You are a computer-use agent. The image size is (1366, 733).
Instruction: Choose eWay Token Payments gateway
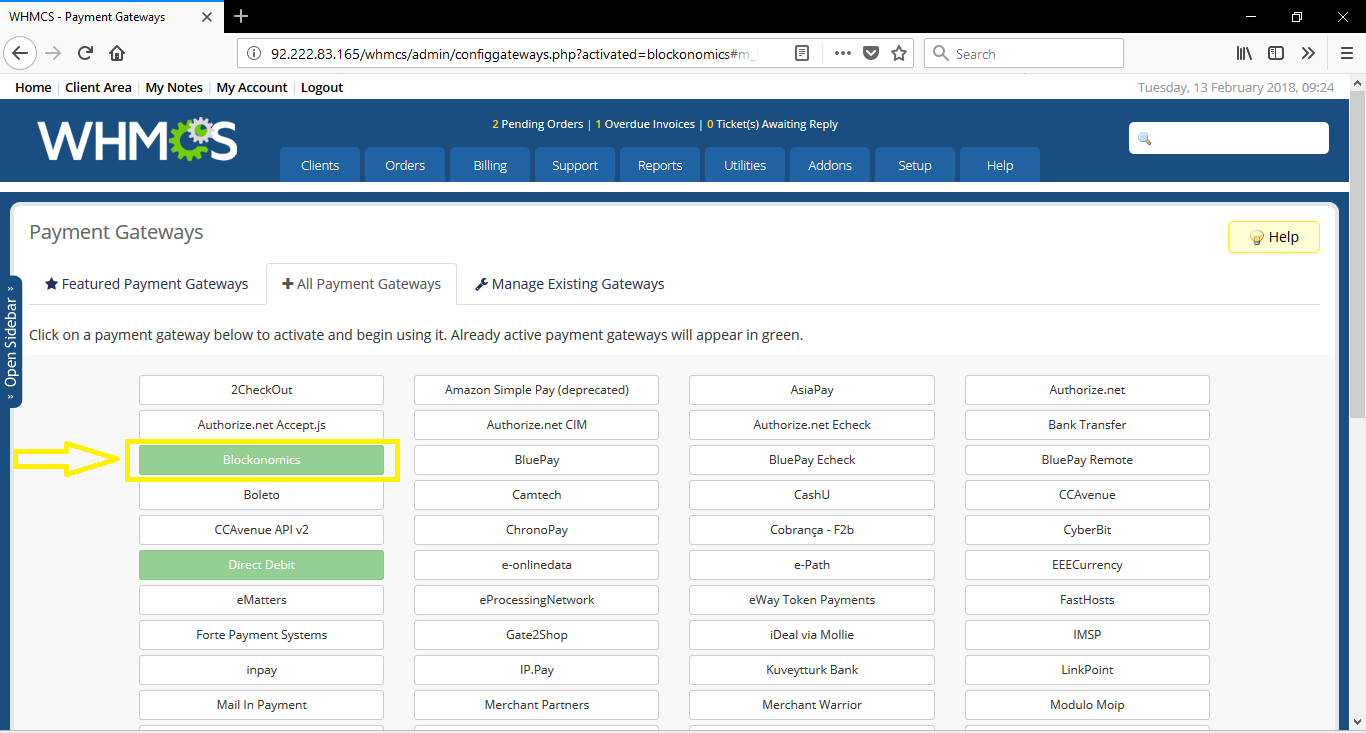[x=812, y=600]
